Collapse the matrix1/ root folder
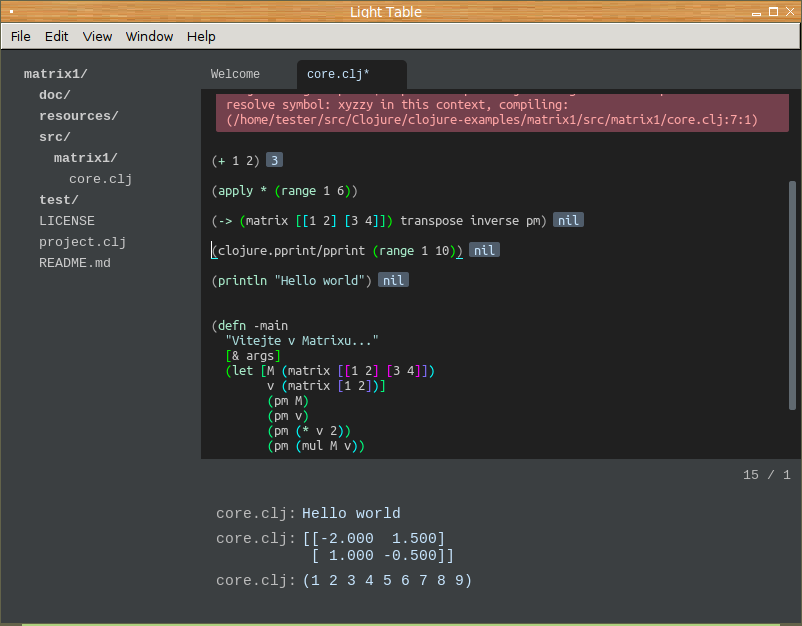Image resolution: width=802 pixels, height=626 pixels. click(x=56, y=74)
